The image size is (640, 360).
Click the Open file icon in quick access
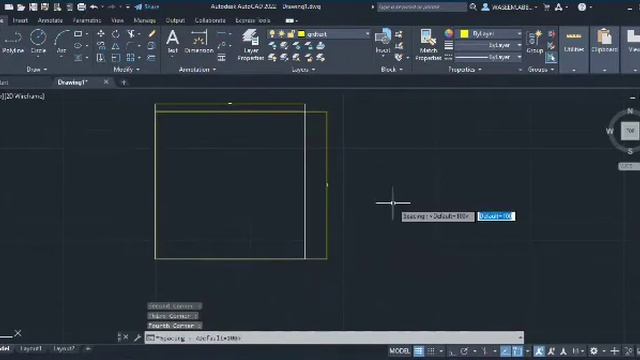21,7
